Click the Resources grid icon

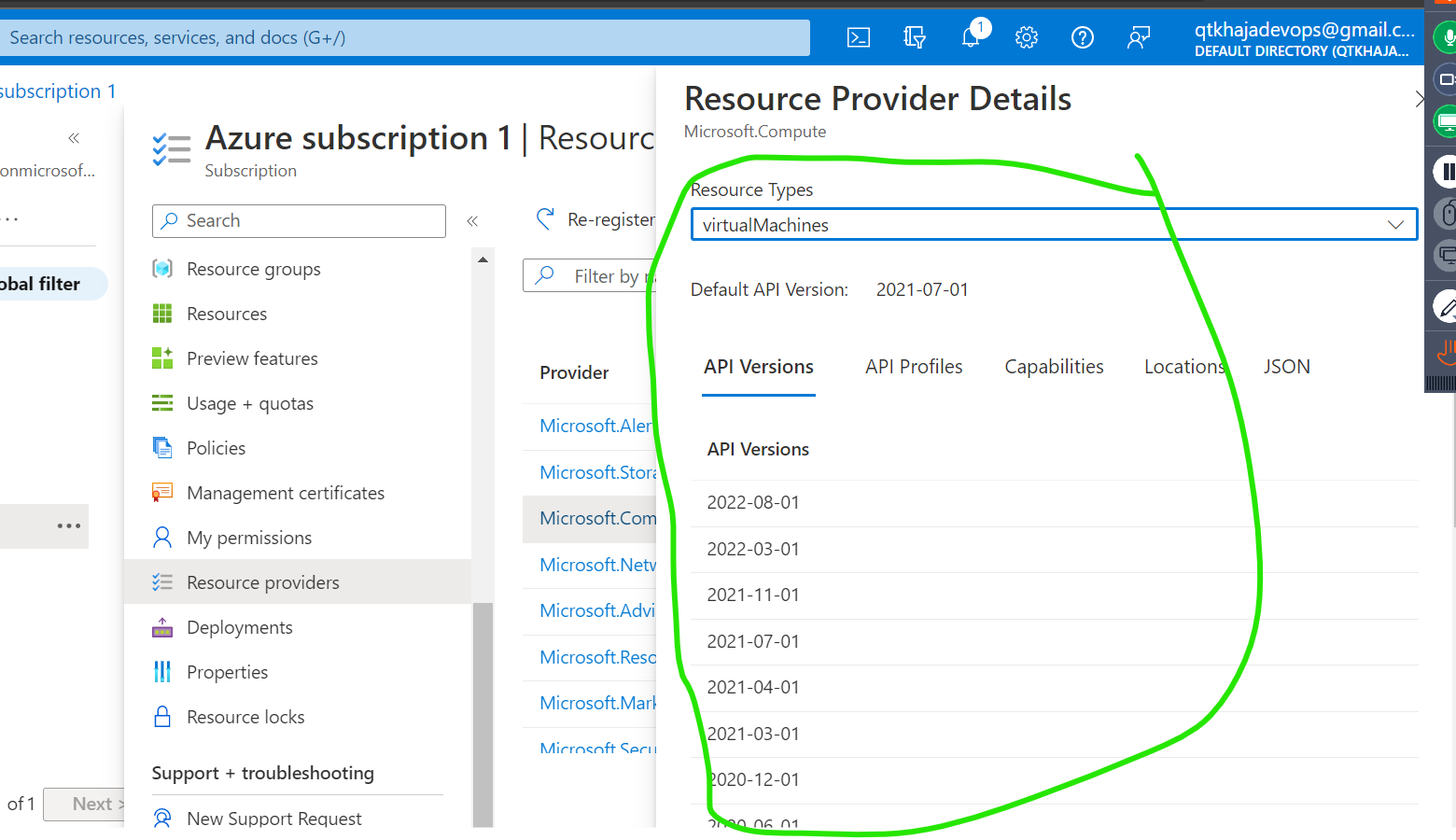162,314
